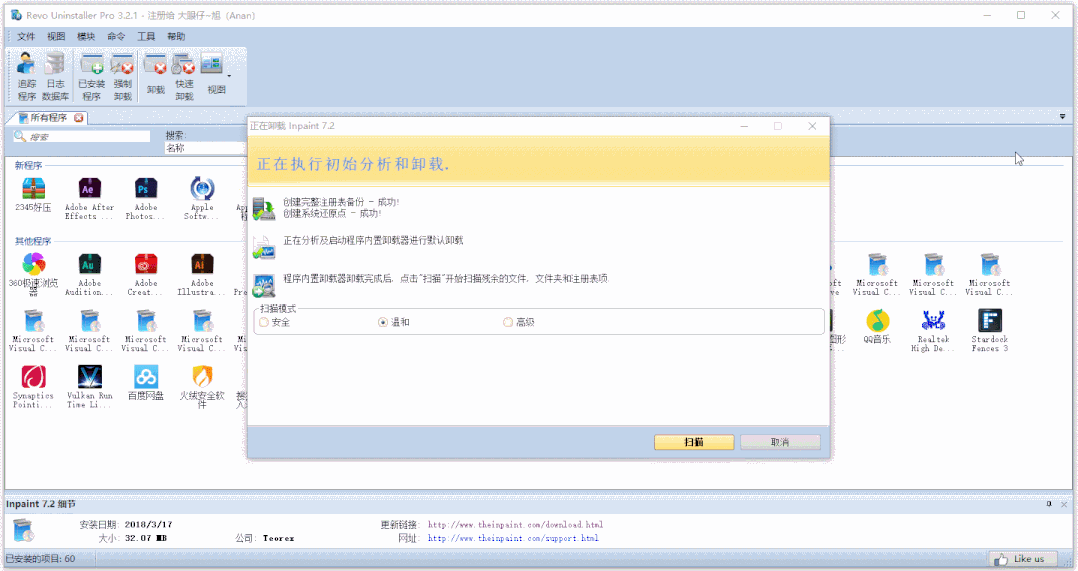The height and width of the screenshot is (571, 1078).
Task: Enable the 高级 scan mode option
Action: point(508,322)
